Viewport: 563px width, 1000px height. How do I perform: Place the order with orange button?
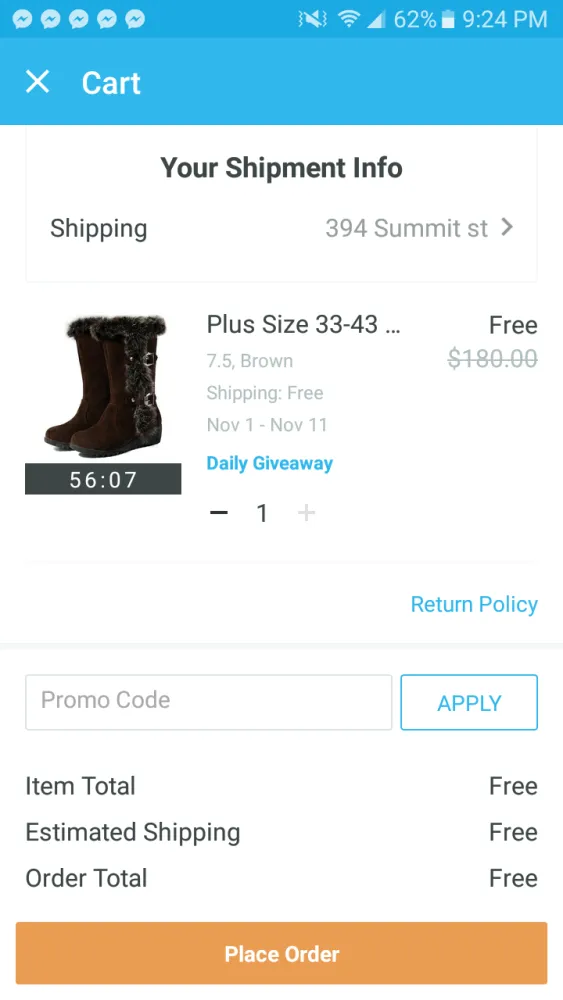pyautogui.click(x=281, y=953)
